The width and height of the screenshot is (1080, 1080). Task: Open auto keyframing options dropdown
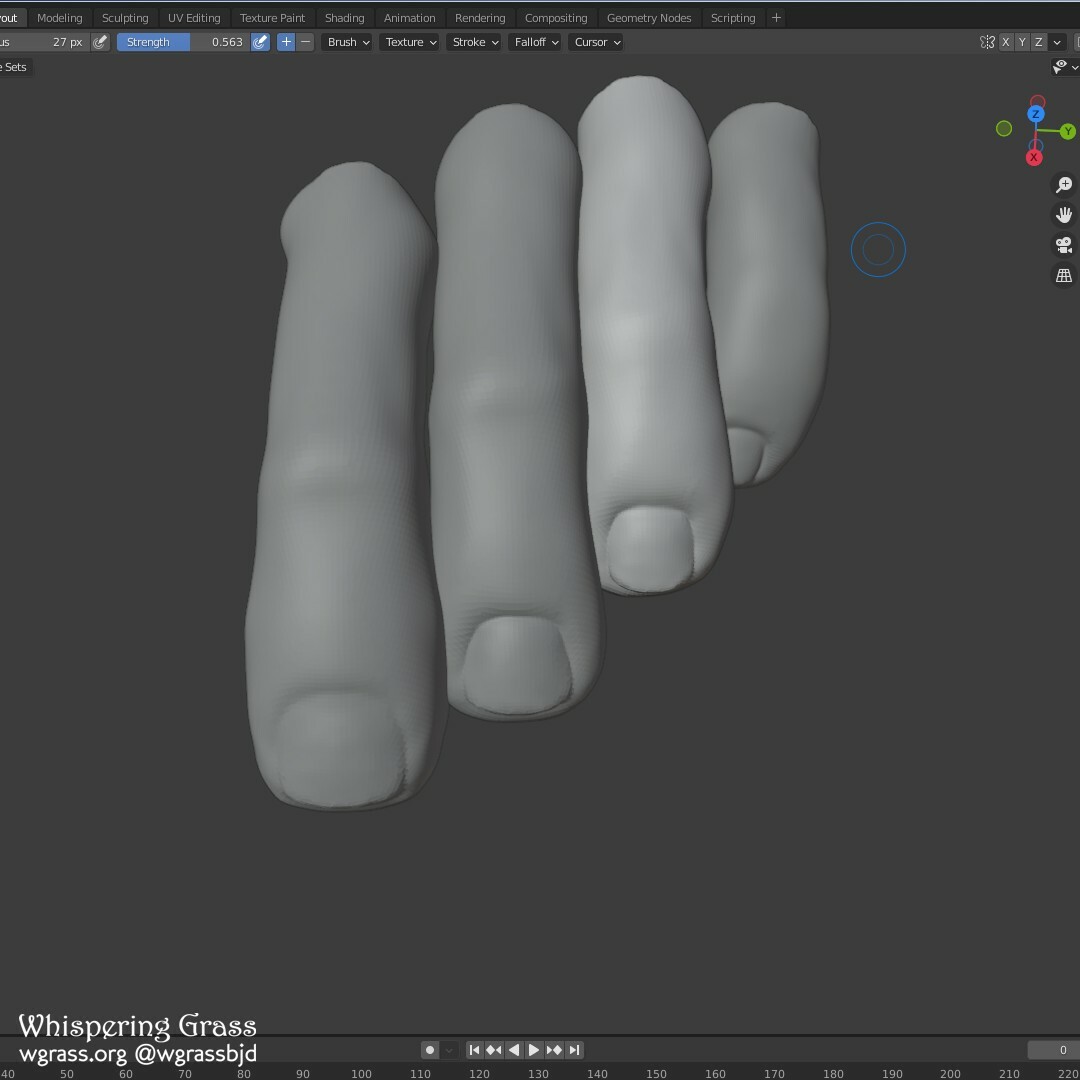449,1050
